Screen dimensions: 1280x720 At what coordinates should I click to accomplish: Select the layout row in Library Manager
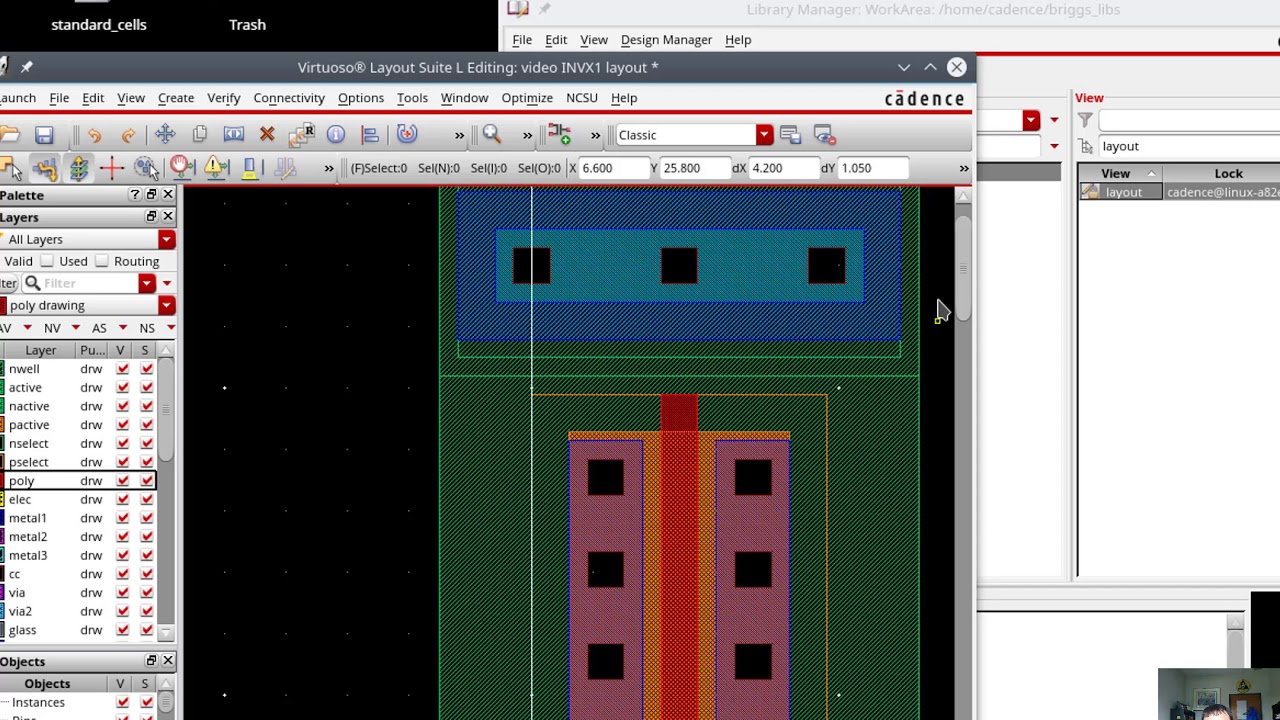point(1180,192)
